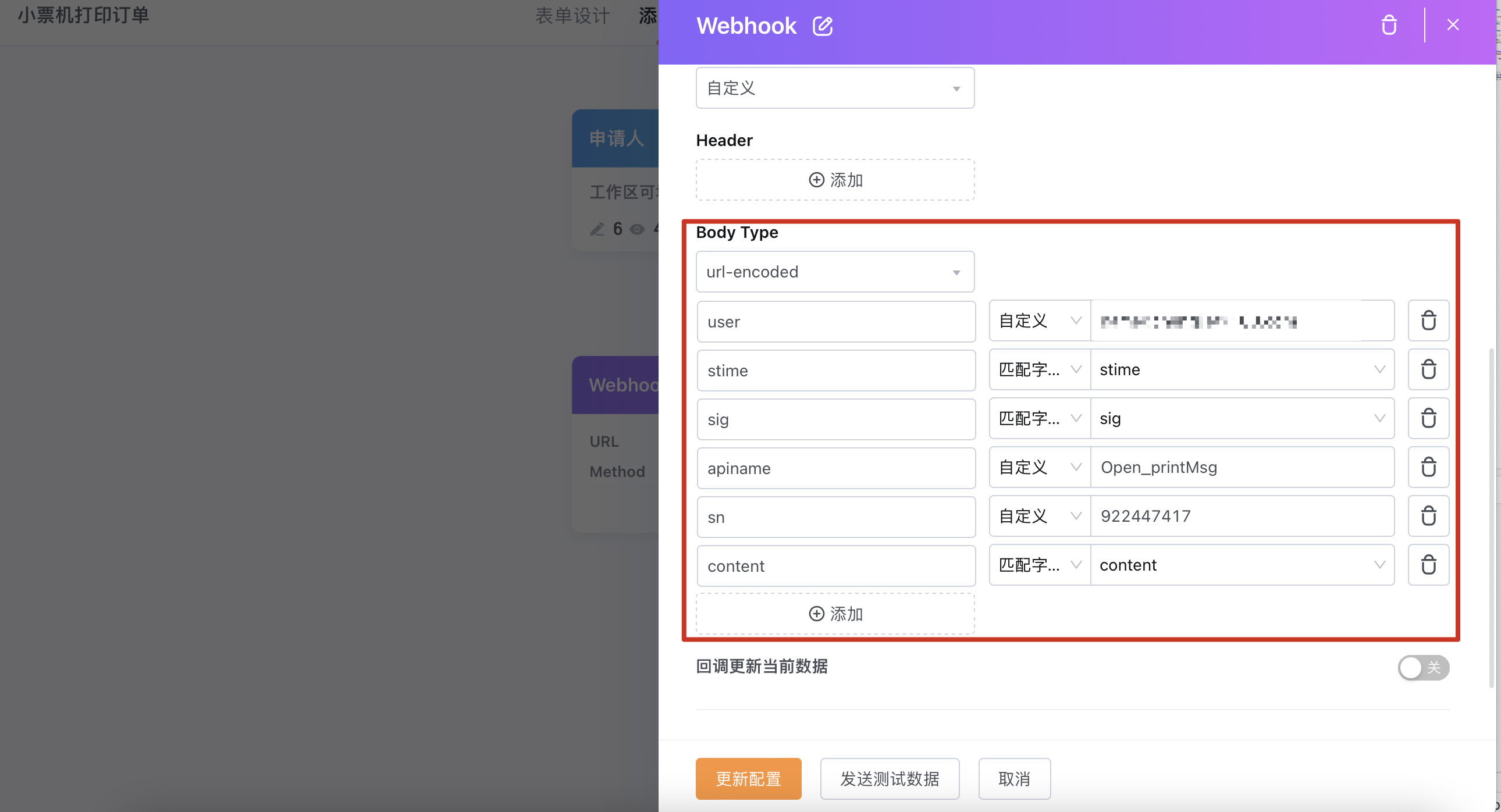Click the Open_printMsg value field
The height and width of the screenshot is (812, 1501).
pyautogui.click(x=1242, y=467)
